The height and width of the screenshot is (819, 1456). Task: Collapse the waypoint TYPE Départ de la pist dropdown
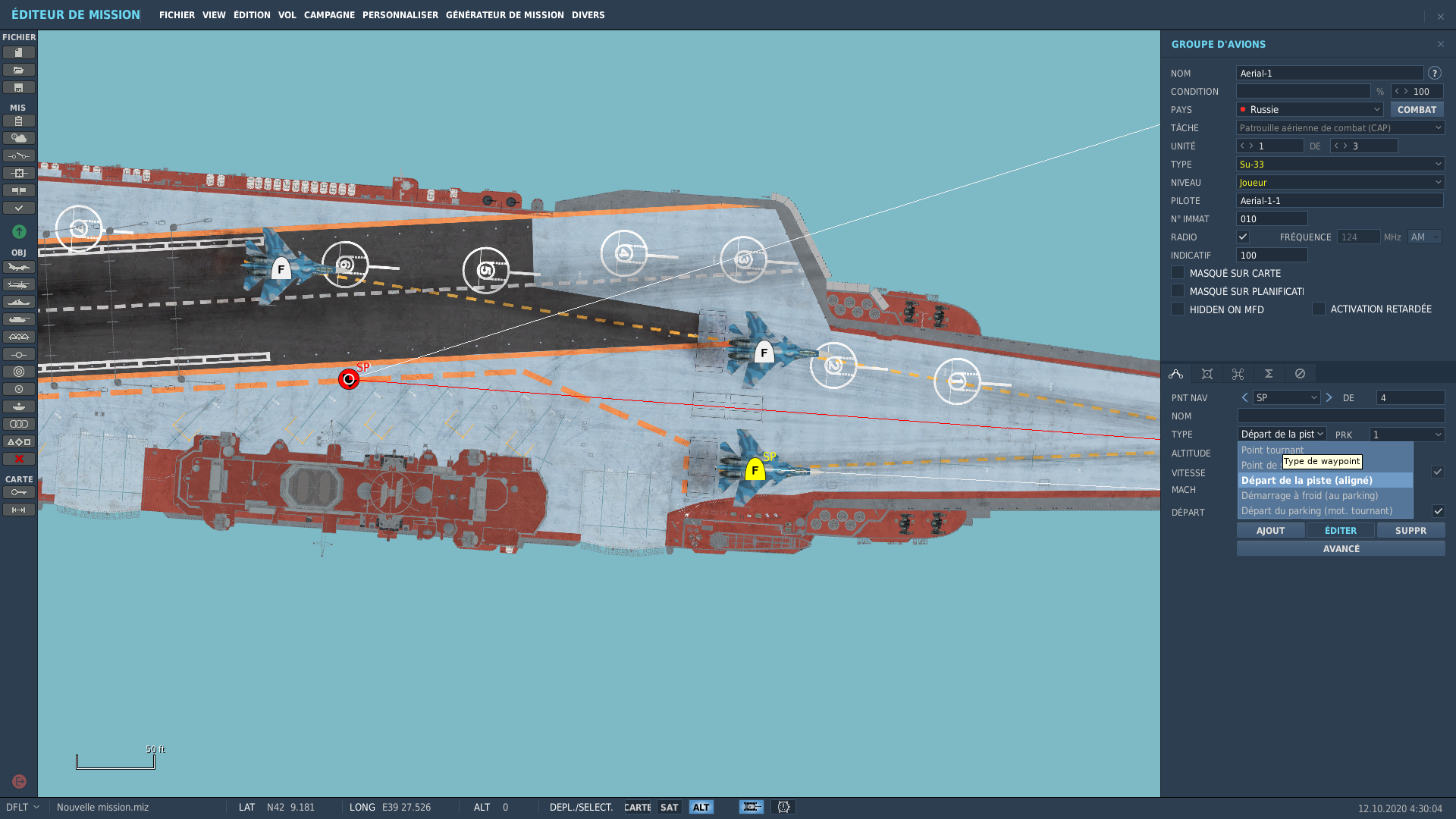[x=1282, y=434]
